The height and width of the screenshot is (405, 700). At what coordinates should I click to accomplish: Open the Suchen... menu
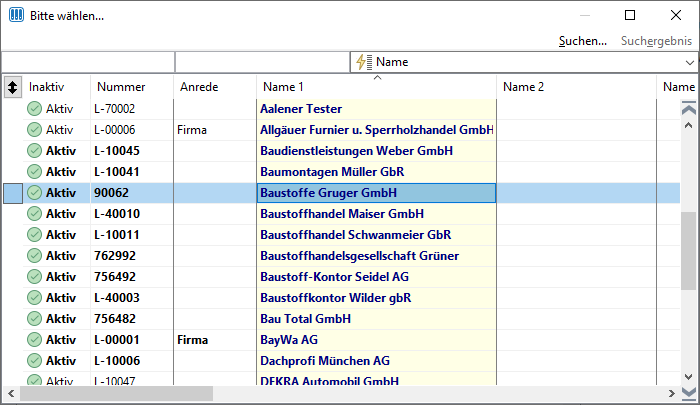click(x=583, y=41)
